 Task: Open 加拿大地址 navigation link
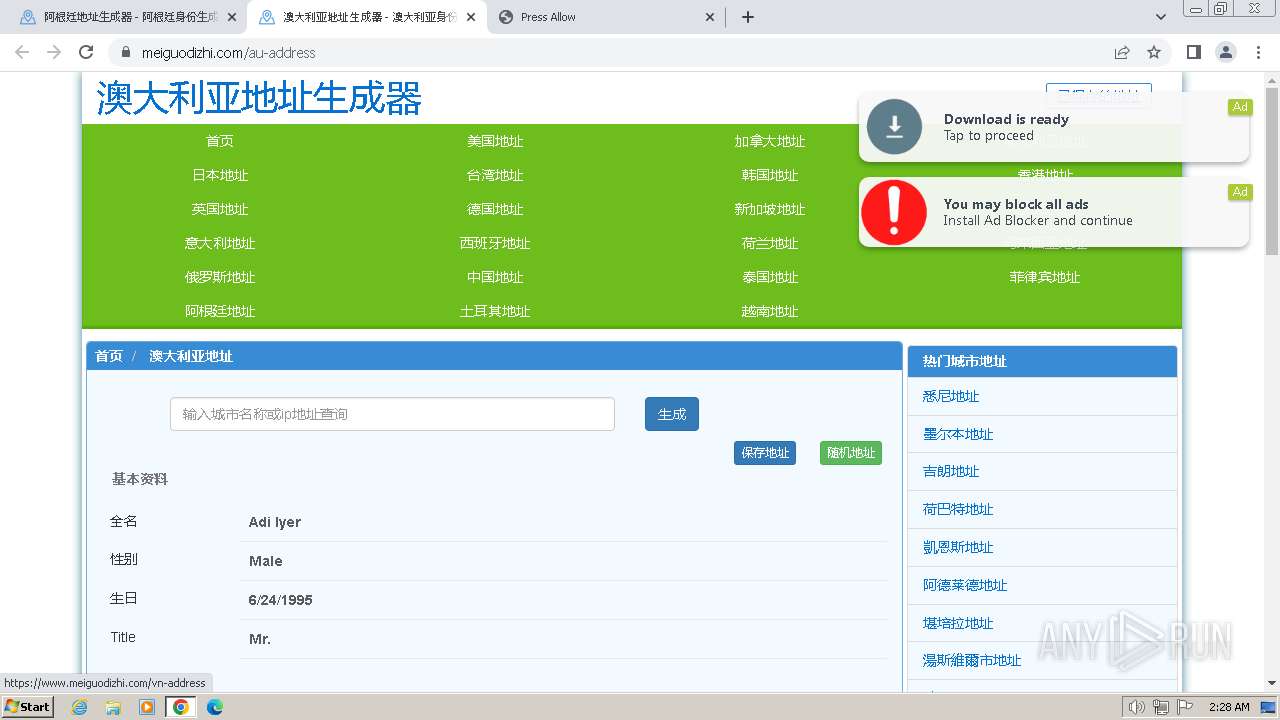770,141
